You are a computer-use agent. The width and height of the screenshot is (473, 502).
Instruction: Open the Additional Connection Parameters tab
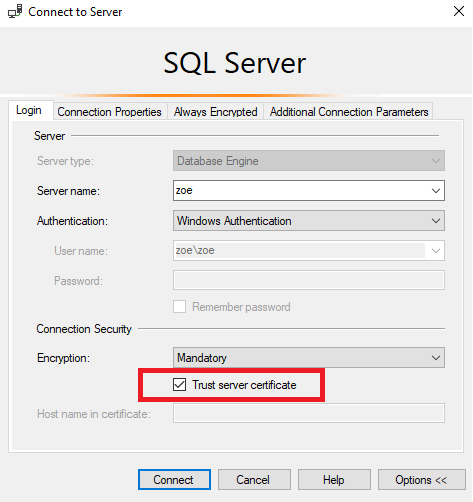349,112
